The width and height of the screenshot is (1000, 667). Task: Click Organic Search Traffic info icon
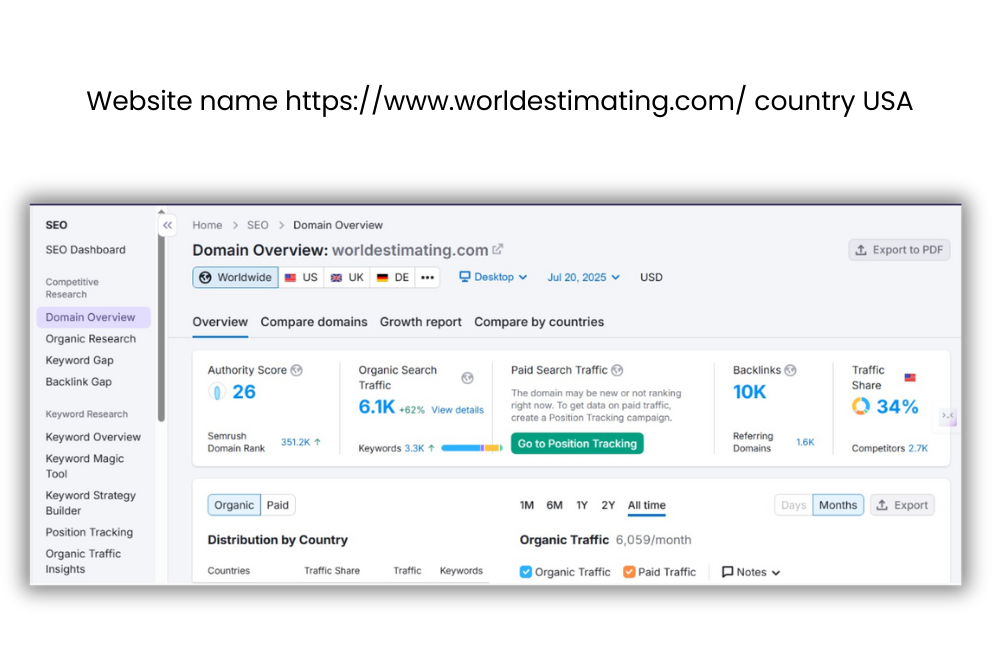click(467, 378)
